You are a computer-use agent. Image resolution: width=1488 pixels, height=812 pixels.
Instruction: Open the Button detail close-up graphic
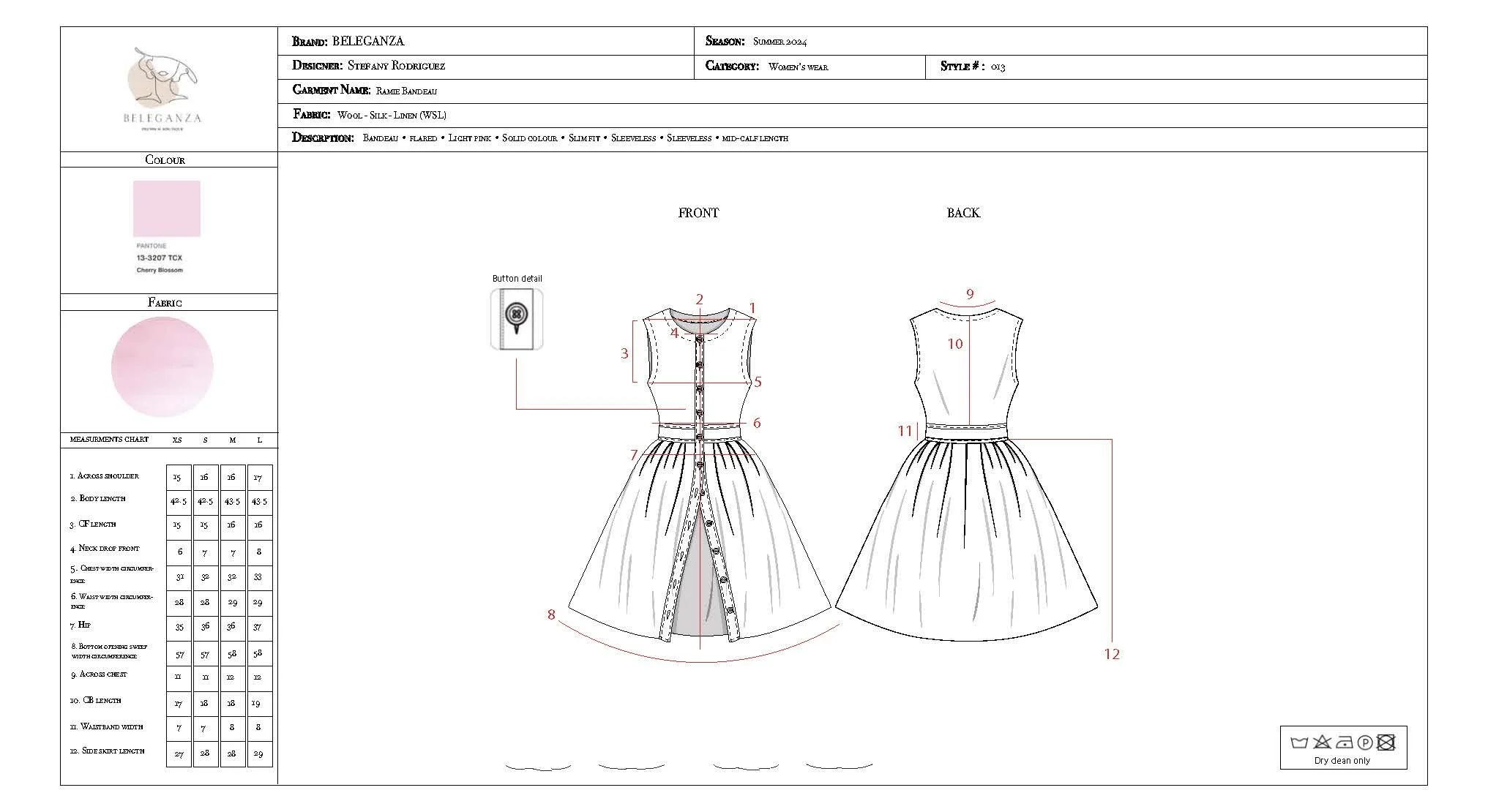pos(517,320)
